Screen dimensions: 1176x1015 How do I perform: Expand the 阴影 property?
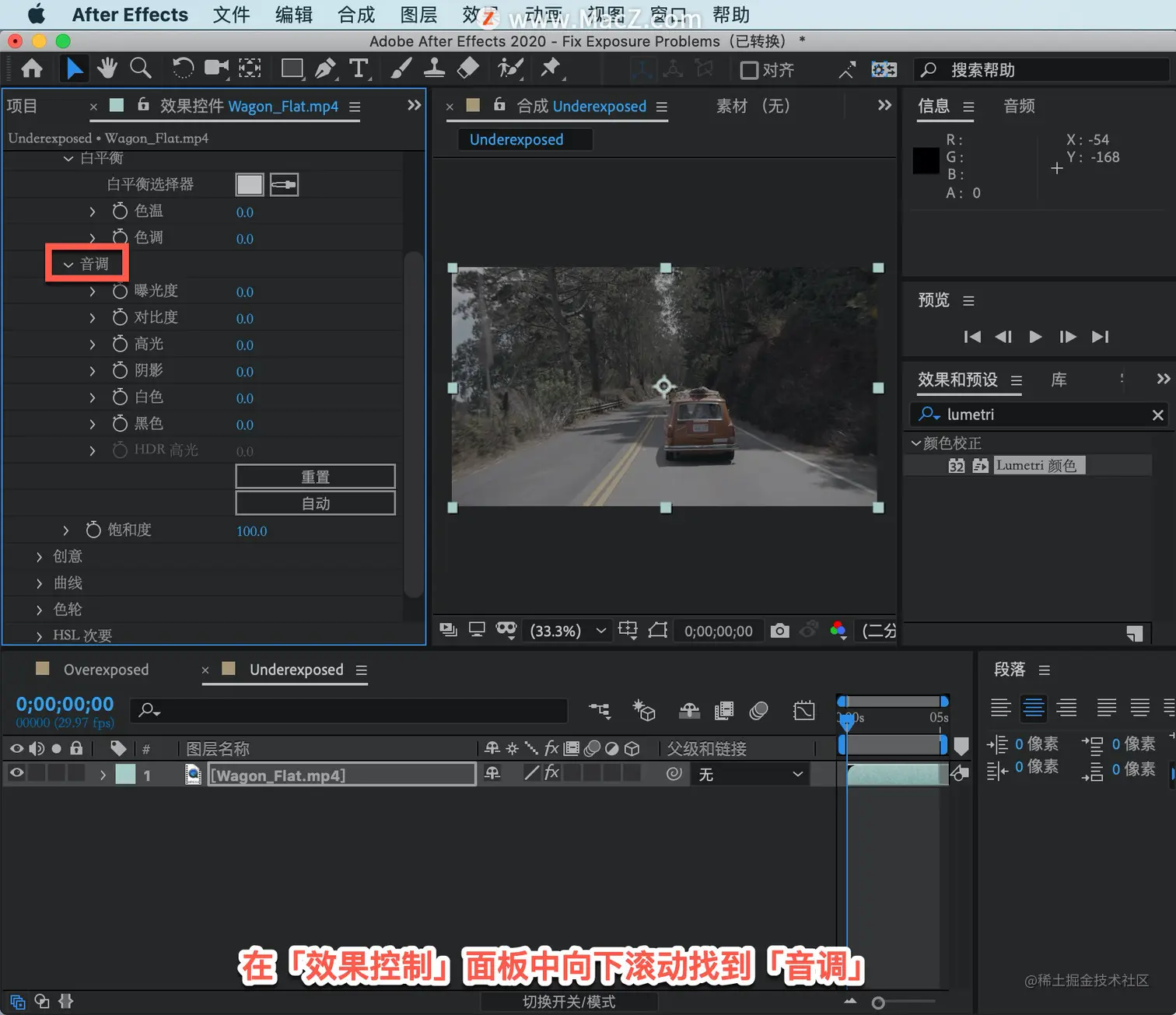(x=93, y=371)
